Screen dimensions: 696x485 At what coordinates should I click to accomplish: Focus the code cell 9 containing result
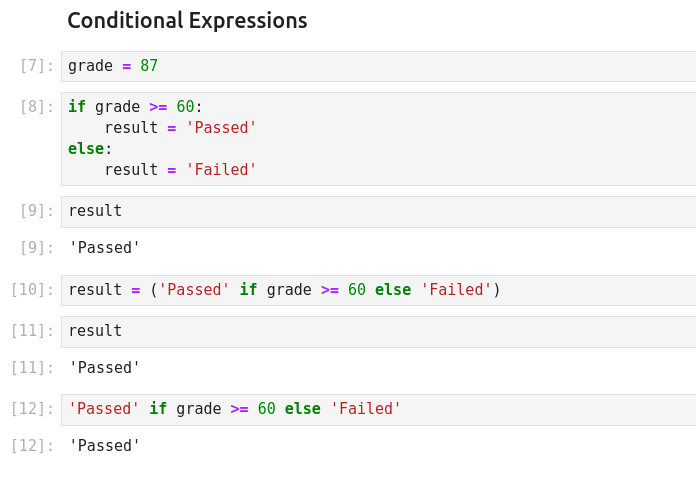point(380,211)
